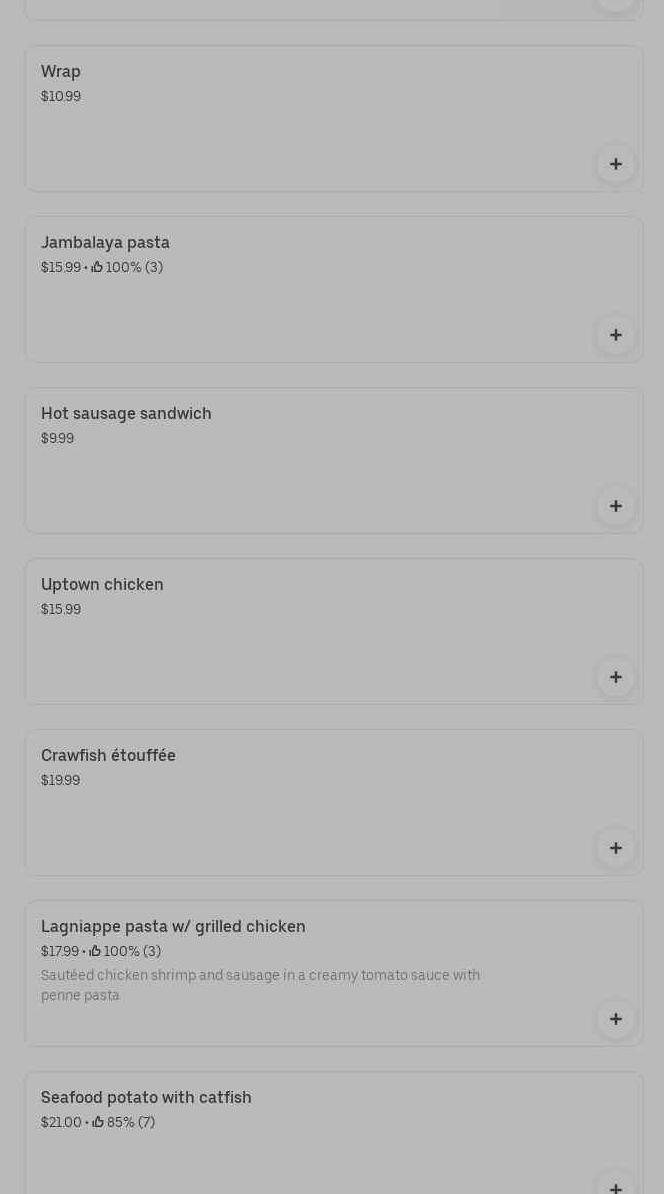Add Lagniappe pasta w/ grilled chicken

pyautogui.click(x=615, y=1019)
